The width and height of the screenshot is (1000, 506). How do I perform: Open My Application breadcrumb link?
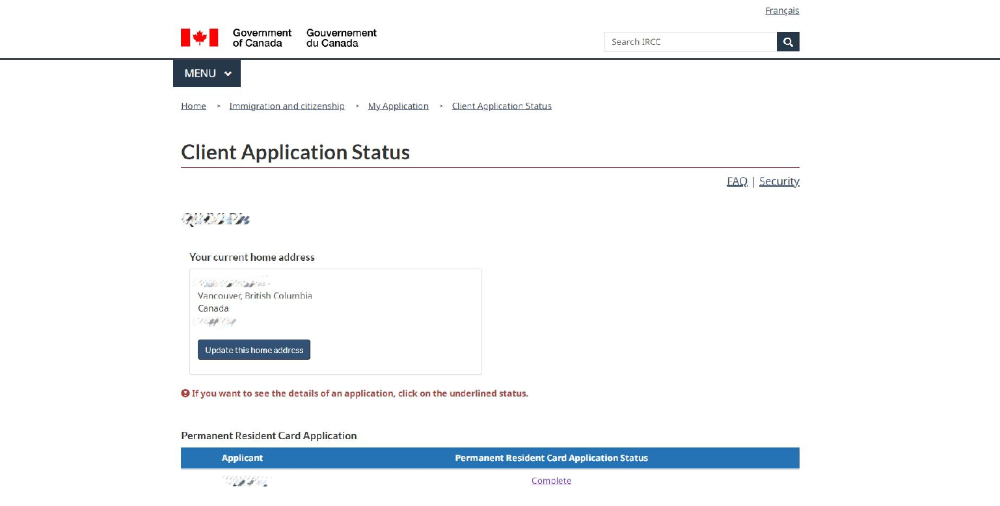398,106
